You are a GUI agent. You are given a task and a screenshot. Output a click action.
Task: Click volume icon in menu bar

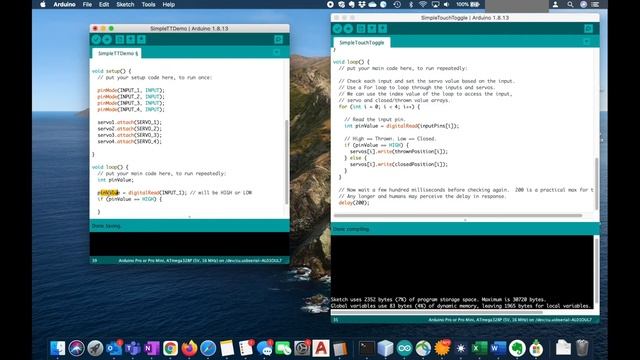click(447, 4)
